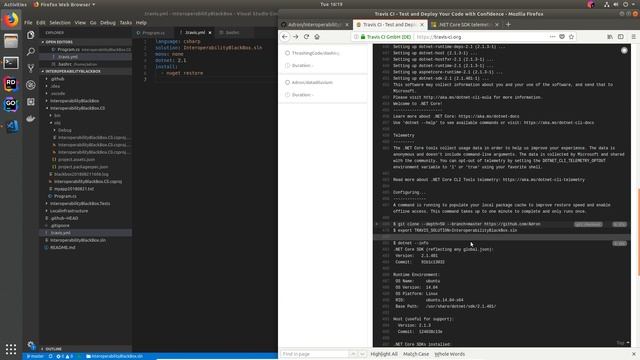The height and width of the screenshot is (360, 640).
Task: Switch to the Program.cs editor tab
Action: click(153, 33)
